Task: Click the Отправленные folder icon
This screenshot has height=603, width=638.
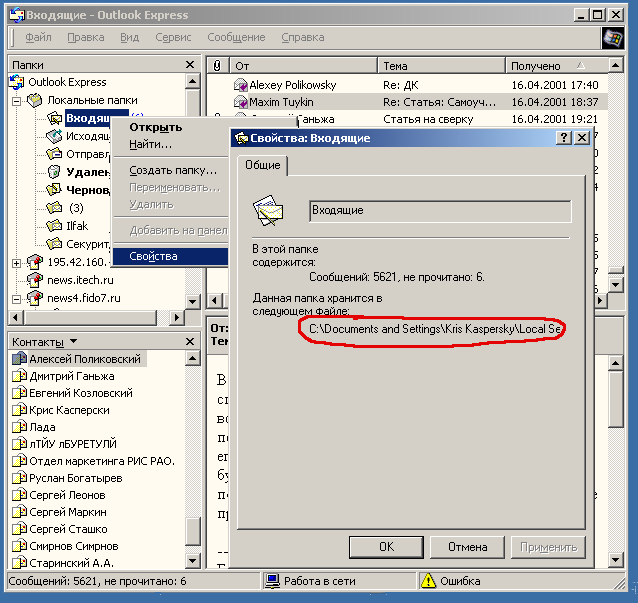Action: click(x=54, y=154)
